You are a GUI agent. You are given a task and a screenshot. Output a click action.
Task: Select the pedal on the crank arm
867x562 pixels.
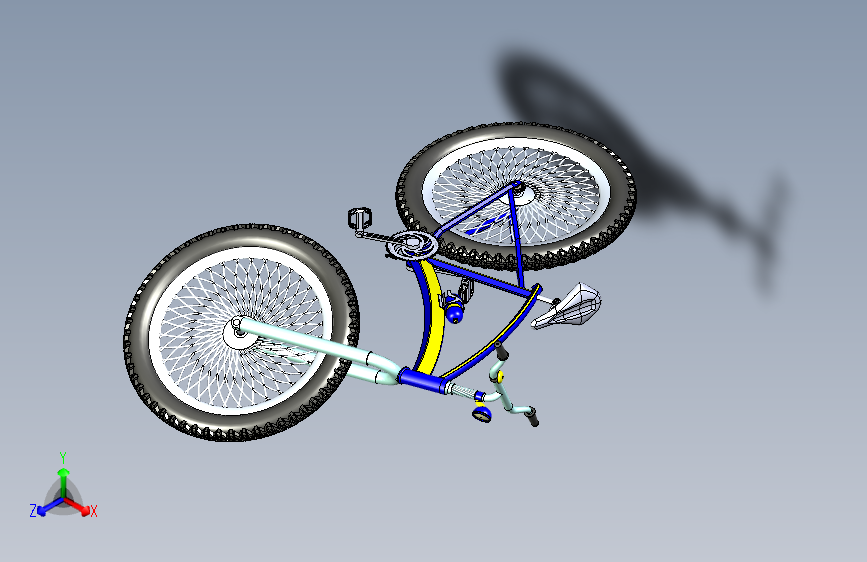359,218
